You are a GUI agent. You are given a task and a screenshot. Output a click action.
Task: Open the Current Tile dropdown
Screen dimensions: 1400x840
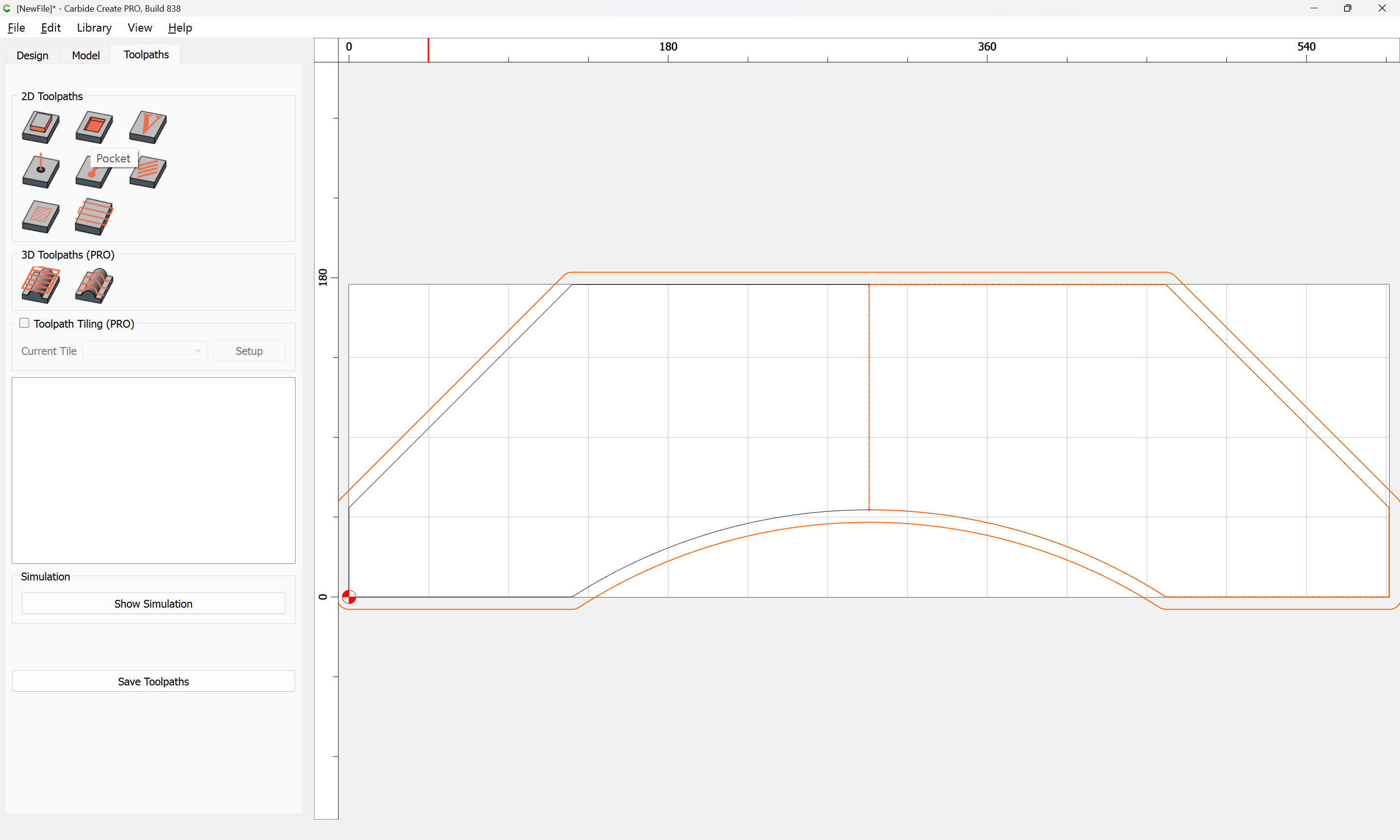tap(144, 351)
